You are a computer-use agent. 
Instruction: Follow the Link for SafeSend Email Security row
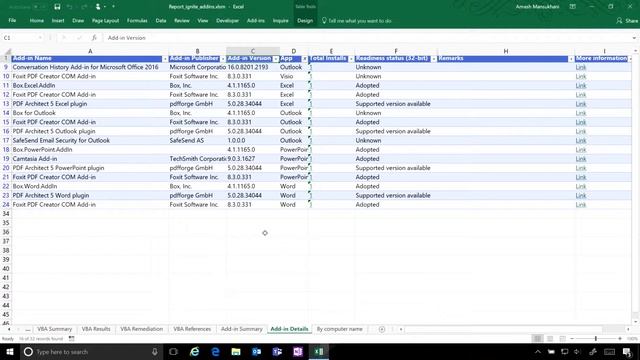point(581,140)
